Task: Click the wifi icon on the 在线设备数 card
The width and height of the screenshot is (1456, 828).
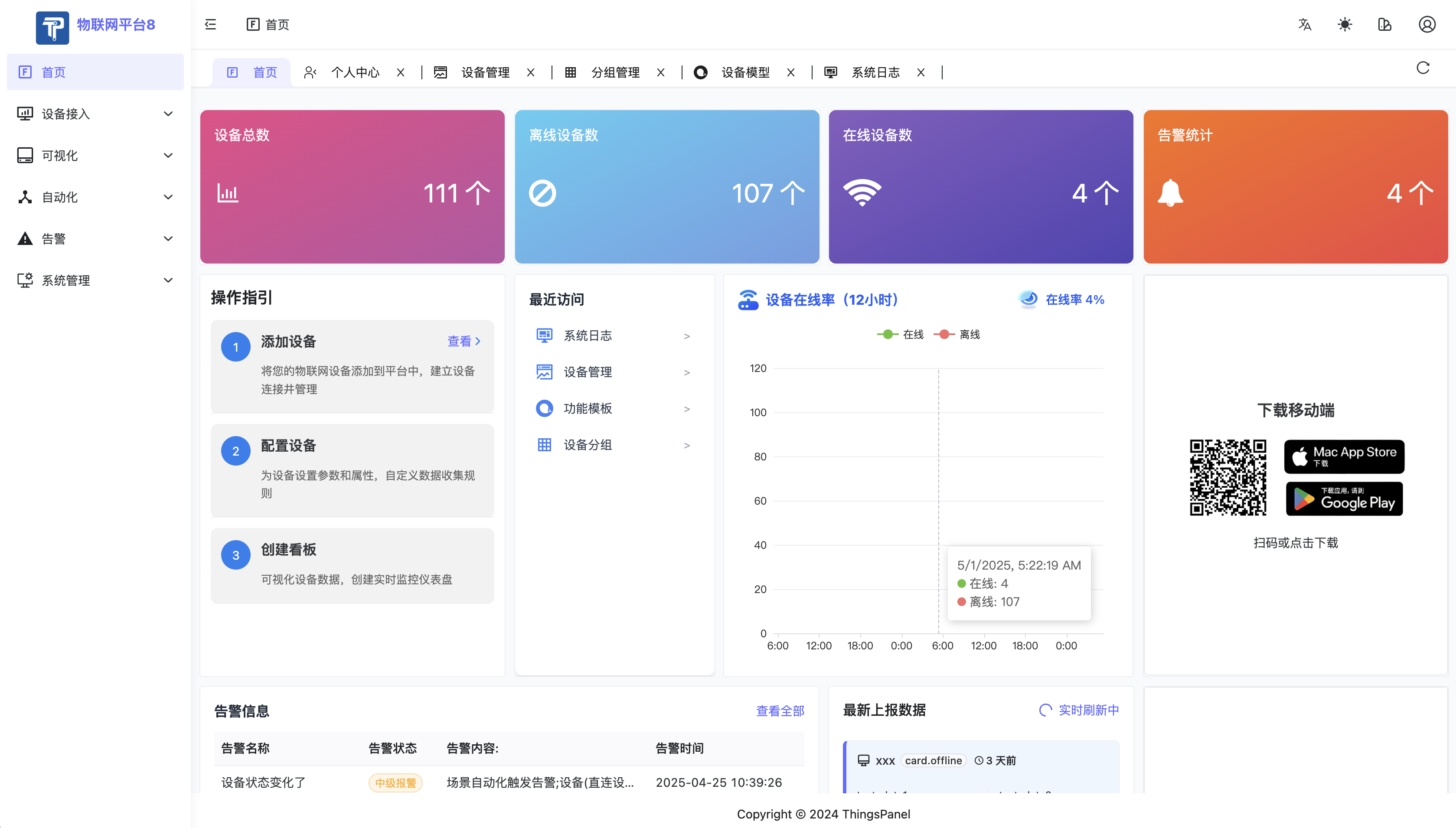Action: (x=862, y=193)
